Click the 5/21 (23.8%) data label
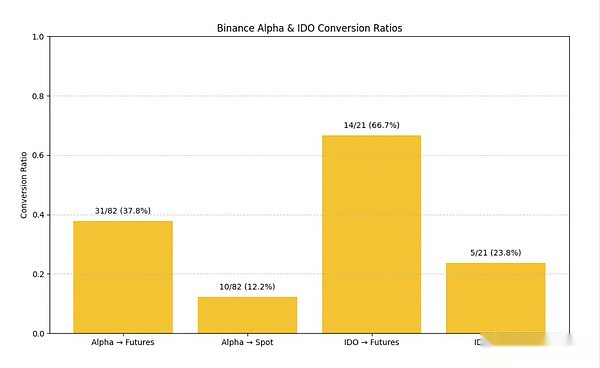Screen dimensions: 600x368 pos(496,253)
